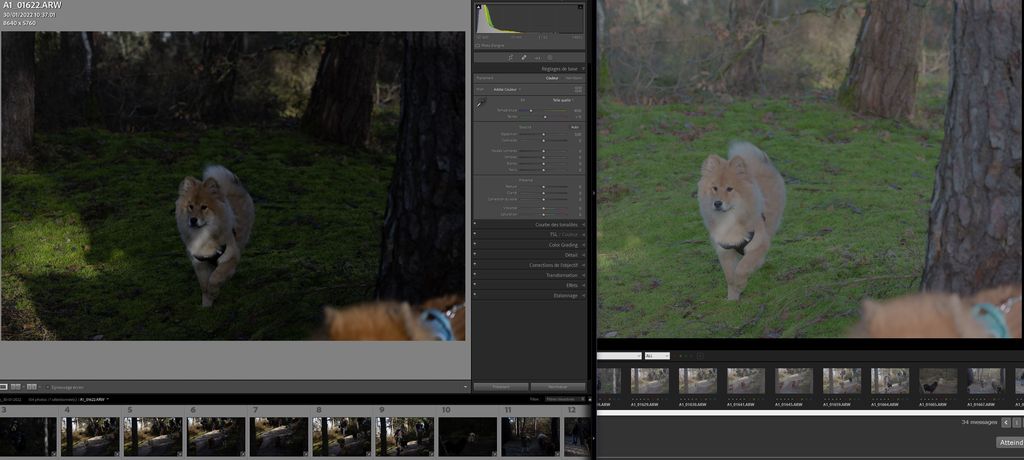Open the profile browser grid icon

(578, 90)
